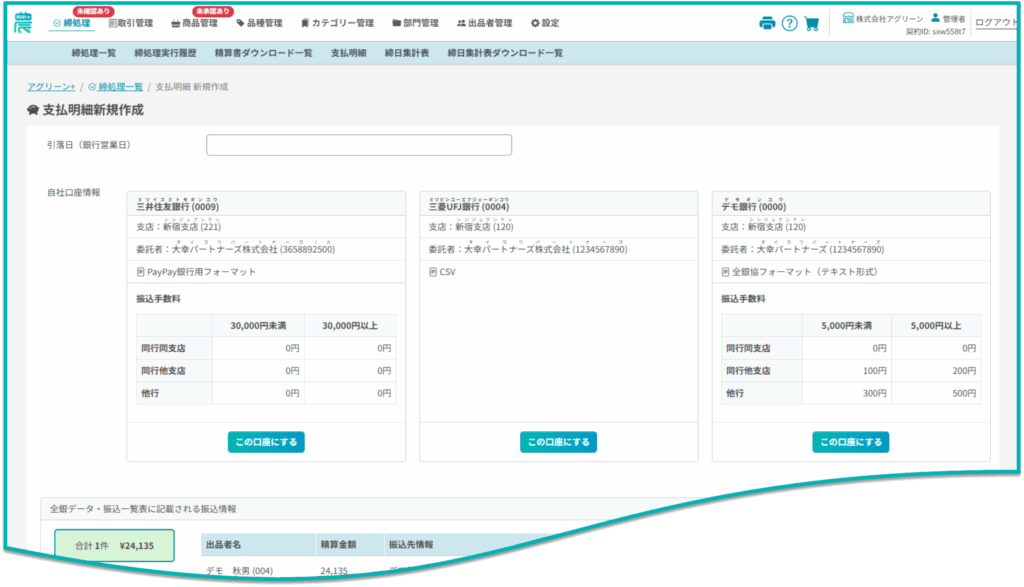1024x587 pixels.
Task: Click the 三菱UFJ銀行 (0004) card title
Action: tap(468, 206)
